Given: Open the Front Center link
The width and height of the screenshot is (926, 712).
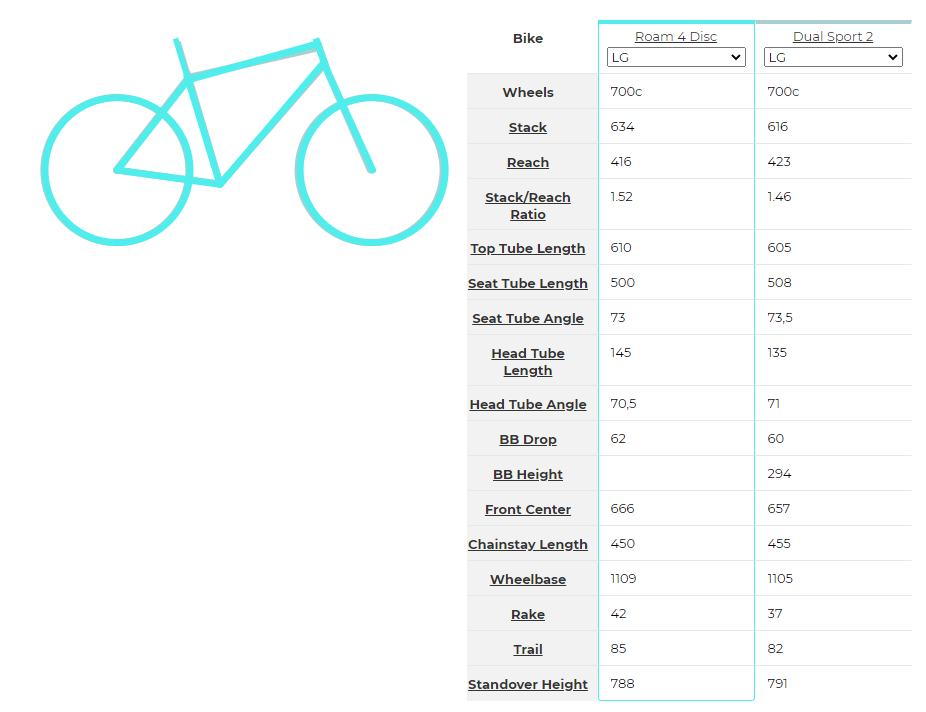Looking at the screenshot, I should (528, 509).
